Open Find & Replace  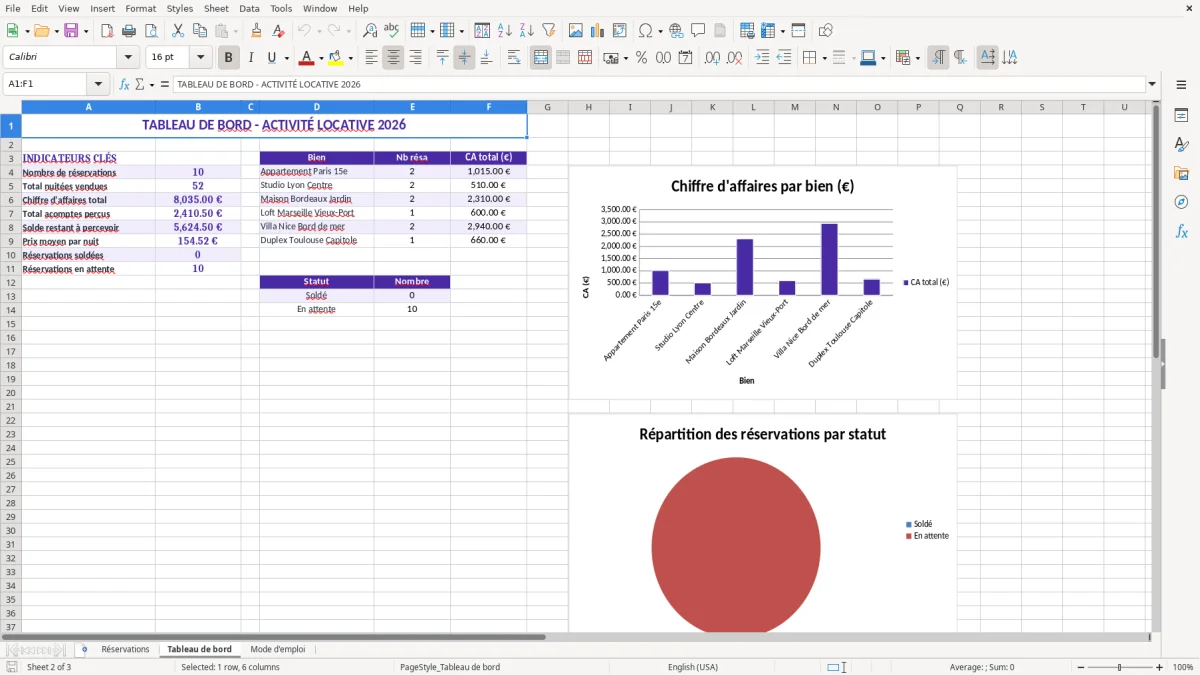click(x=370, y=31)
